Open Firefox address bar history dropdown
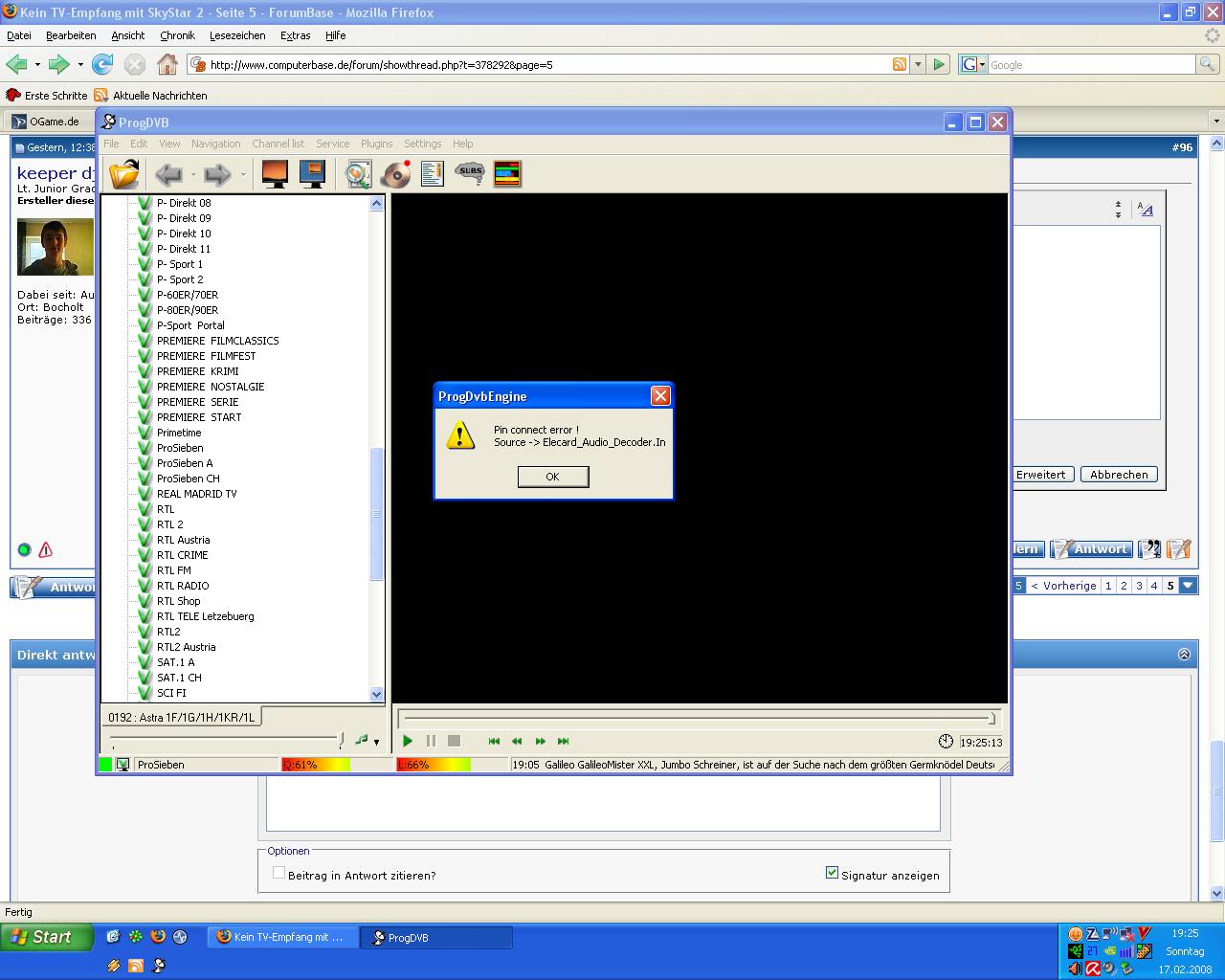1225x980 pixels. tap(918, 64)
